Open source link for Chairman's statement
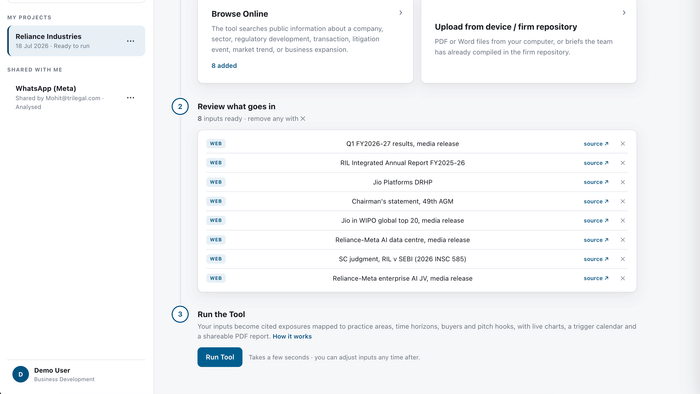Screen dimensions: 700x394 596,201
